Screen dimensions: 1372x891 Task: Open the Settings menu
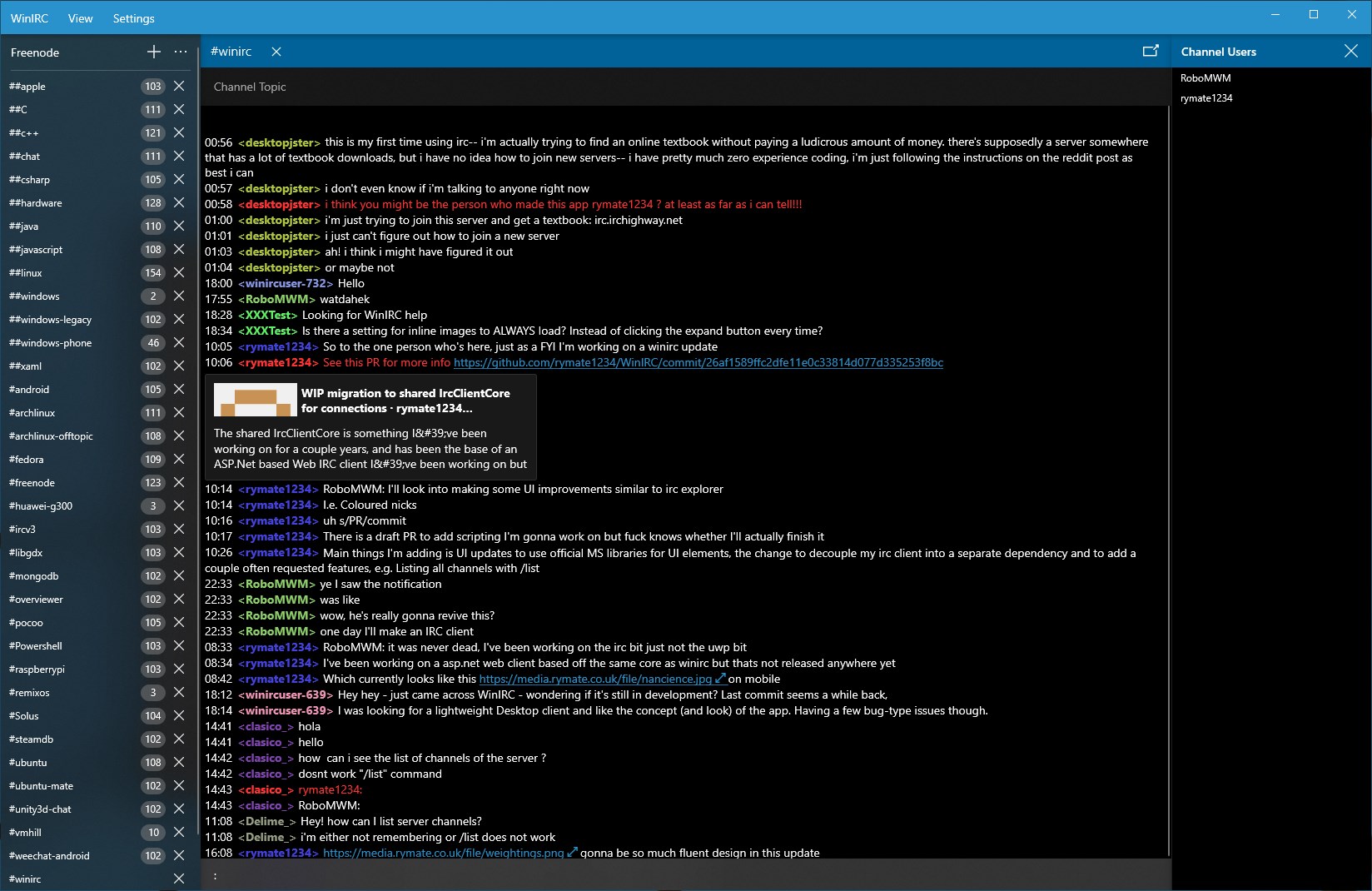pyautogui.click(x=134, y=18)
